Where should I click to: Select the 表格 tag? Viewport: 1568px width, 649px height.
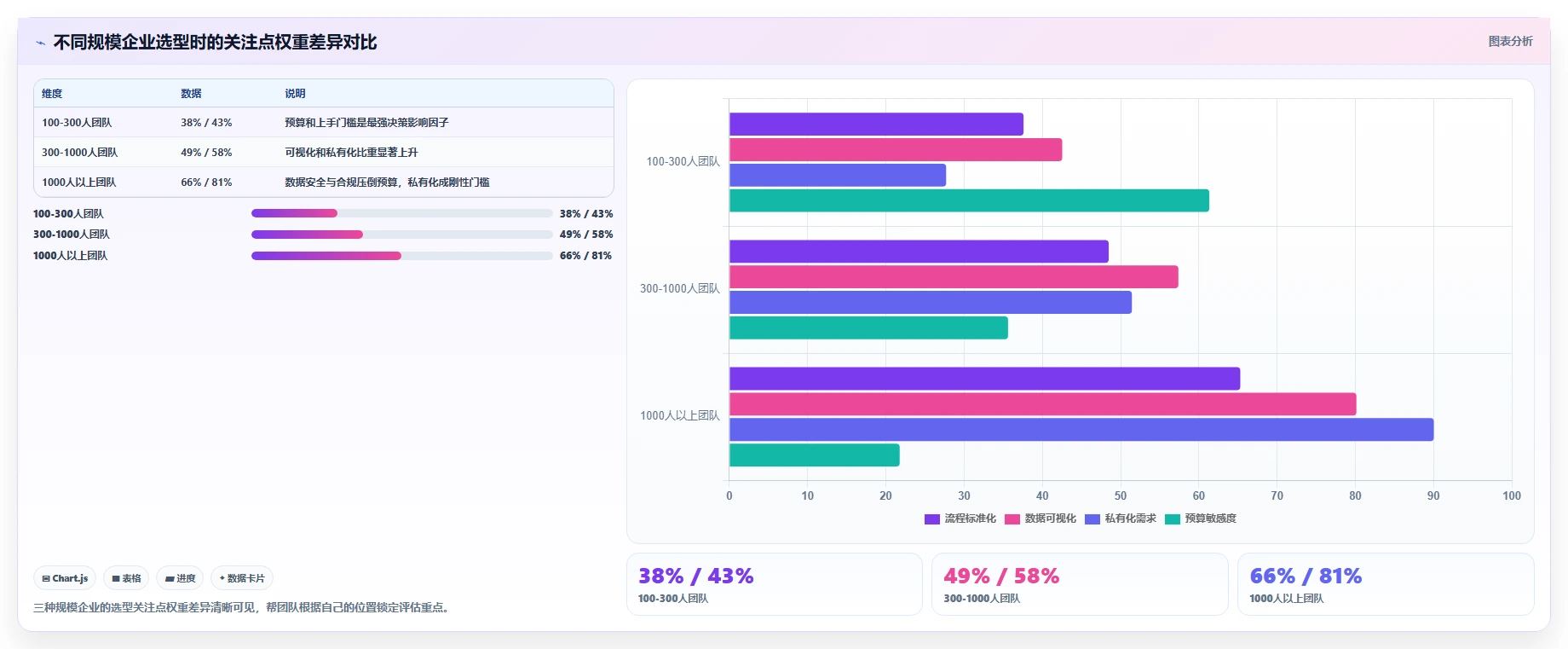[x=126, y=578]
